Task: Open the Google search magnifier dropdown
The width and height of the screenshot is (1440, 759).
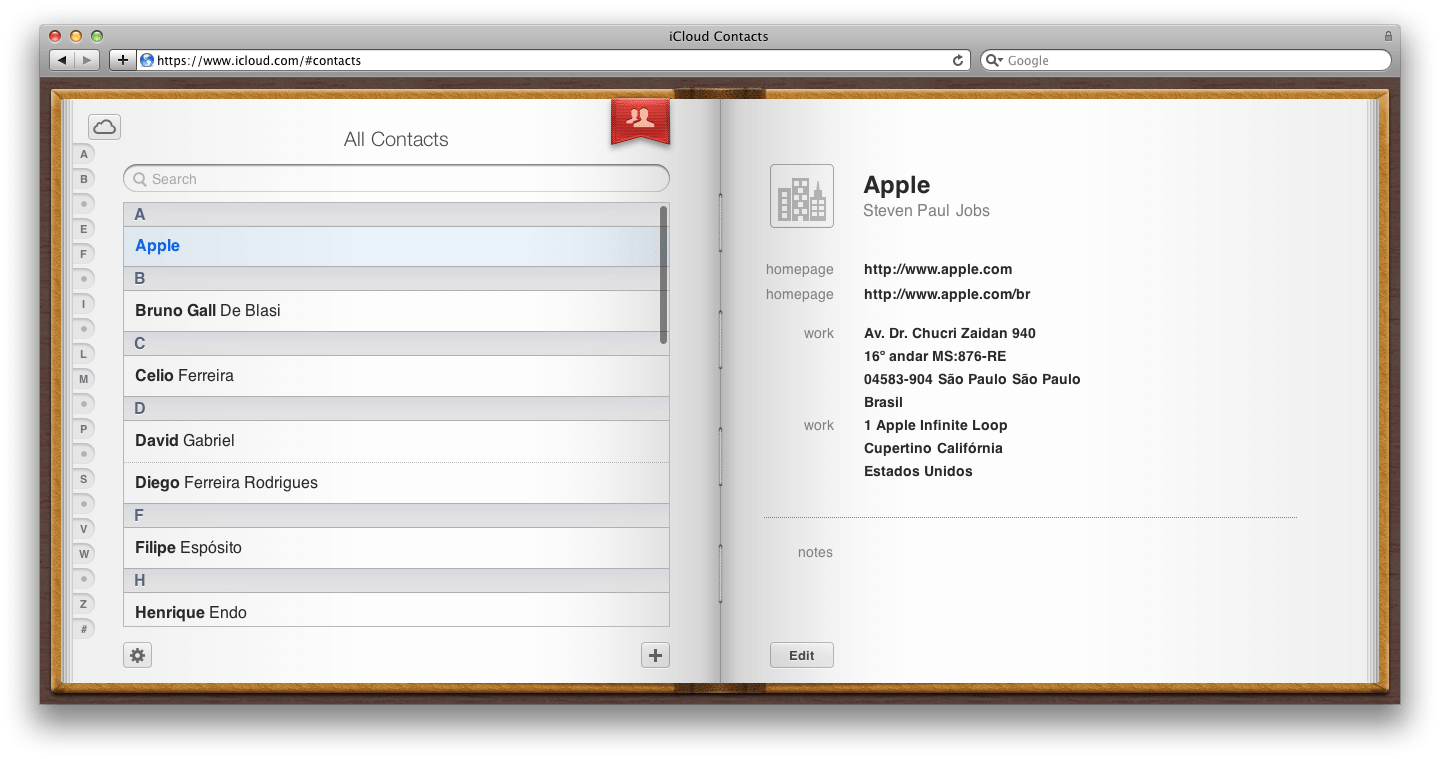Action: (x=994, y=60)
